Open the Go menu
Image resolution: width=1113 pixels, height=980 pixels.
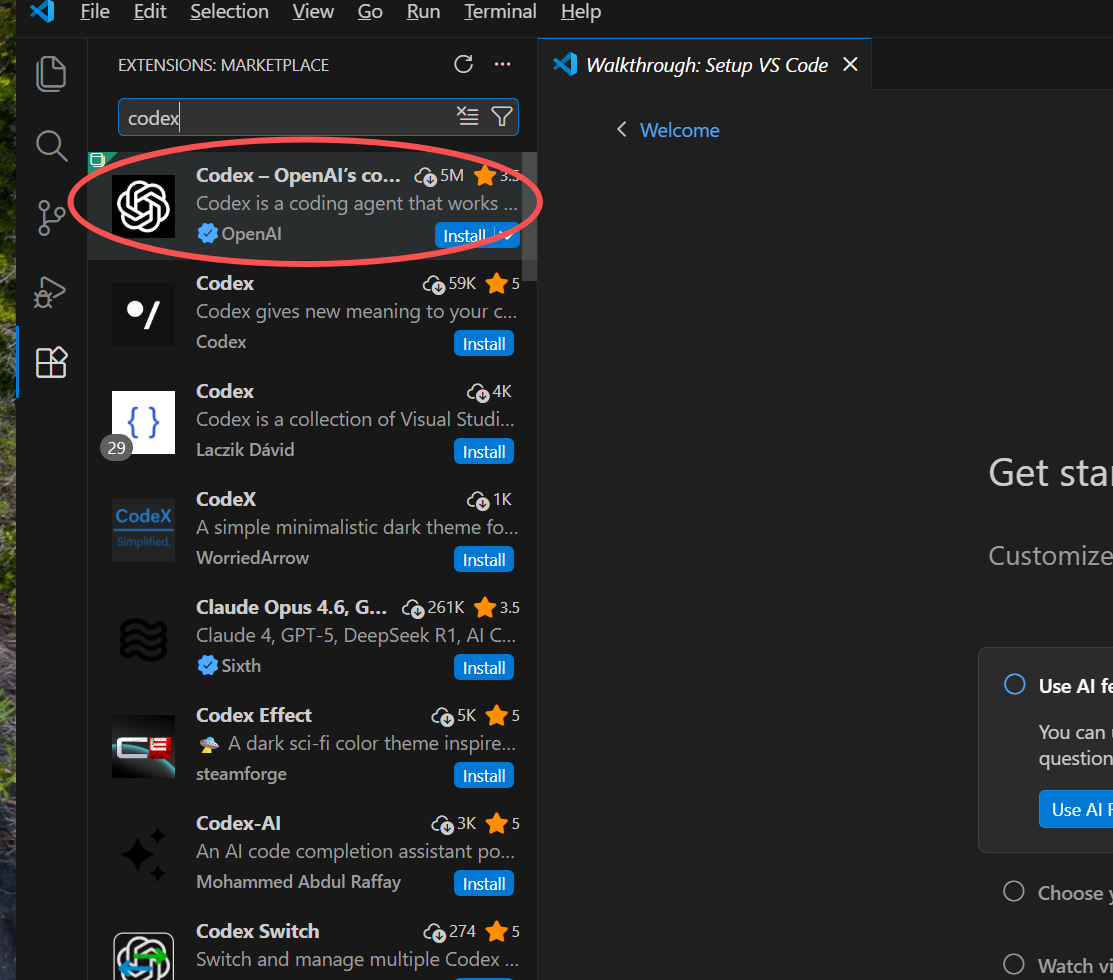(x=370, y=11)
